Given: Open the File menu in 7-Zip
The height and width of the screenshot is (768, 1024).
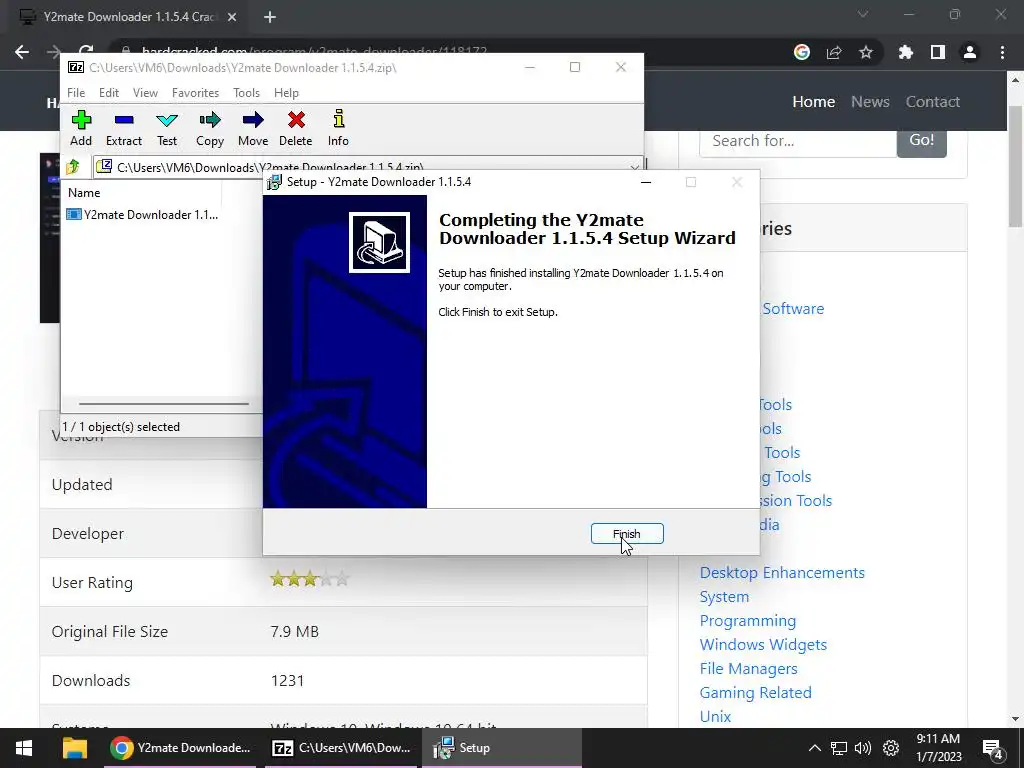Looking at the screenshot, I should tap(76, 93).
